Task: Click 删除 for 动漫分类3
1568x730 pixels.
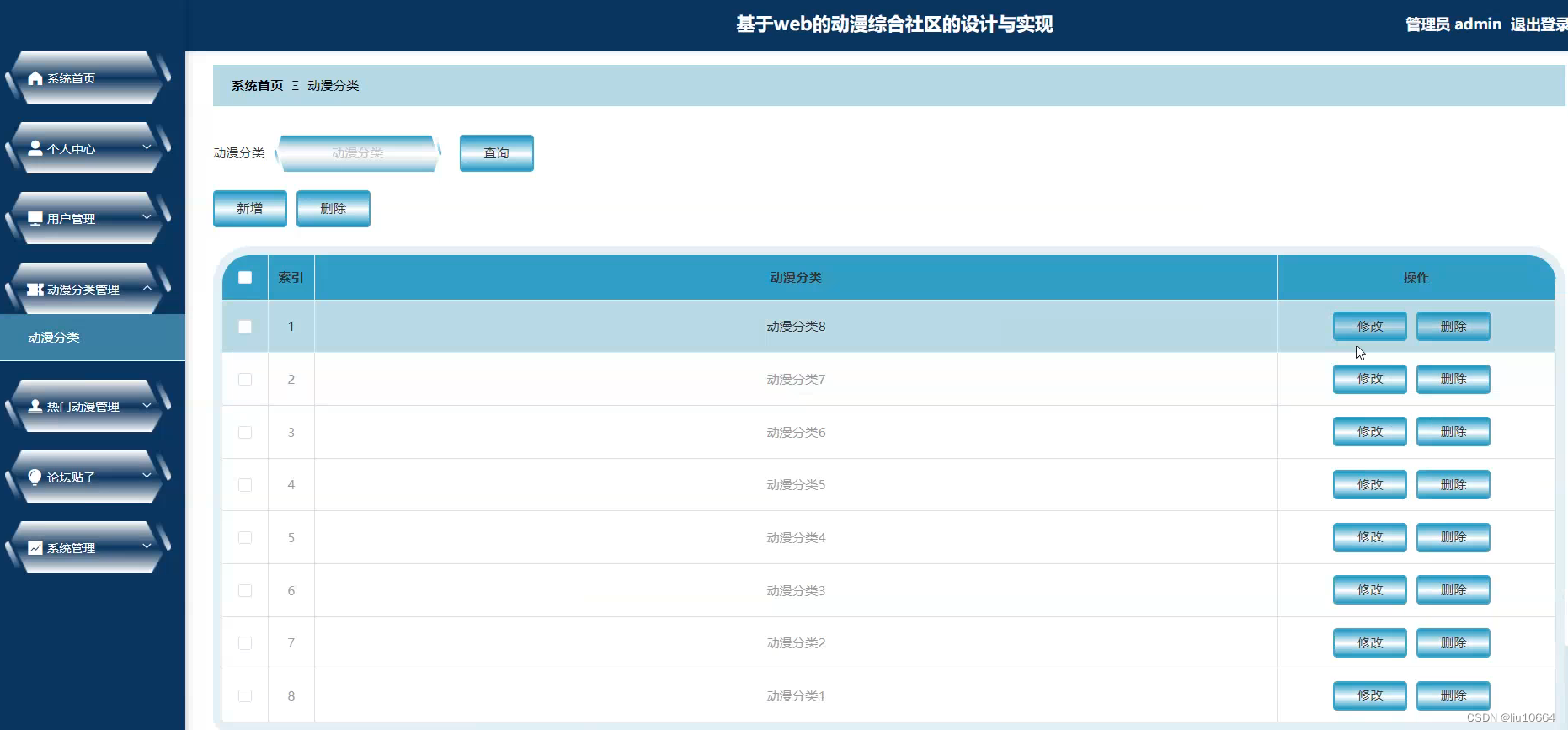Action: coord(1453,590)
